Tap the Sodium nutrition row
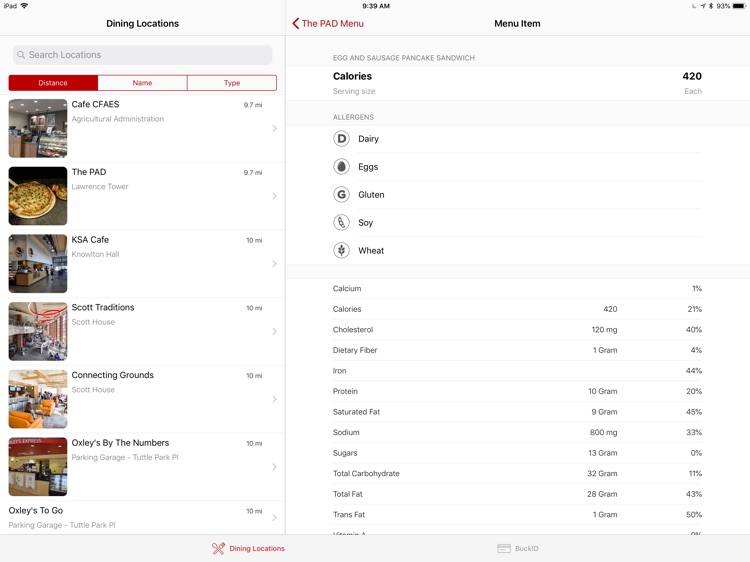Screen dimensions: 750x562 (518, 432)
